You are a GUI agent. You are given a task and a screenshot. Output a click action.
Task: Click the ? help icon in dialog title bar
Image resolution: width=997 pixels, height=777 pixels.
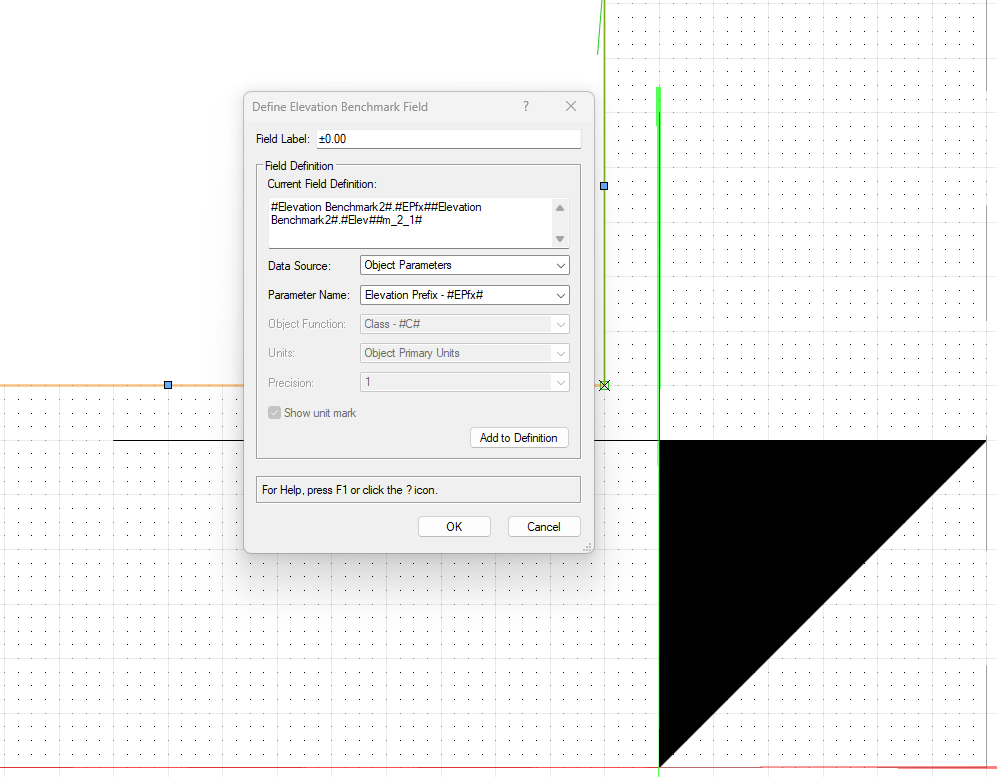tap(526, 106)
